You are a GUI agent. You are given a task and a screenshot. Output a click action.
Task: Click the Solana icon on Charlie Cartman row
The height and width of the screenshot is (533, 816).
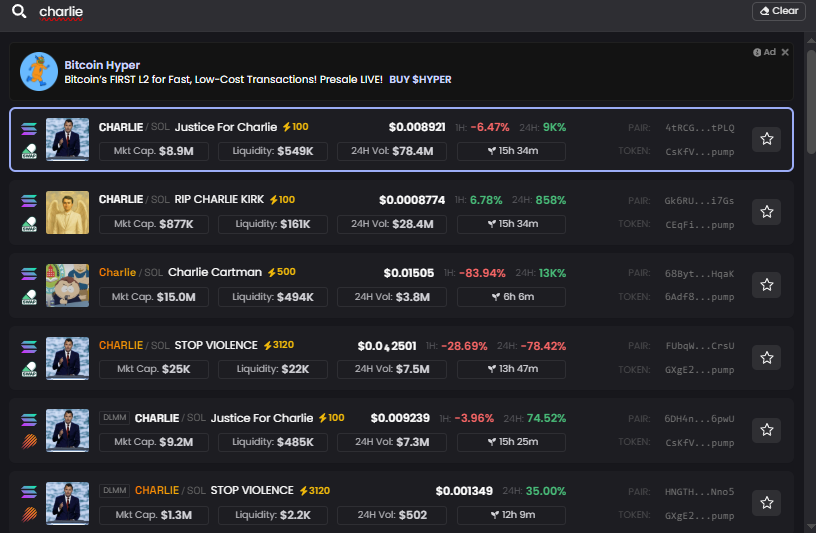click(x=29, y=273)
